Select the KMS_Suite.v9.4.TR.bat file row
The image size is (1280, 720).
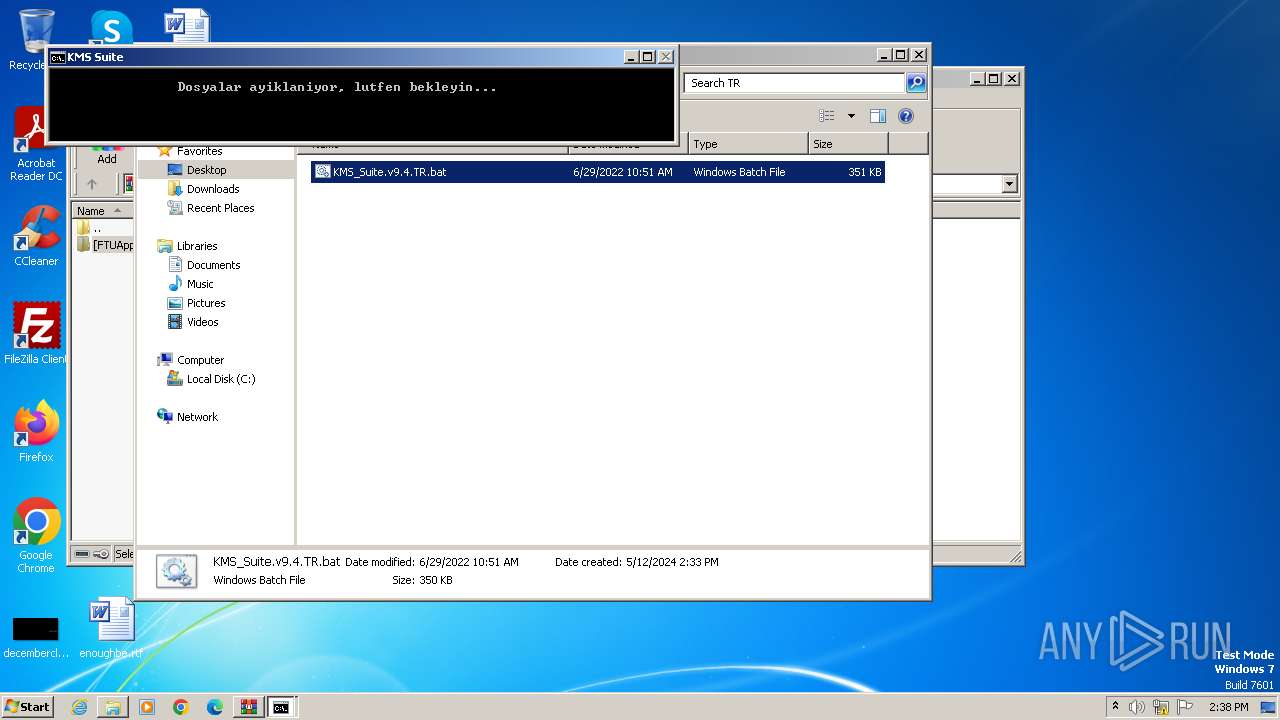pos(598,172)
